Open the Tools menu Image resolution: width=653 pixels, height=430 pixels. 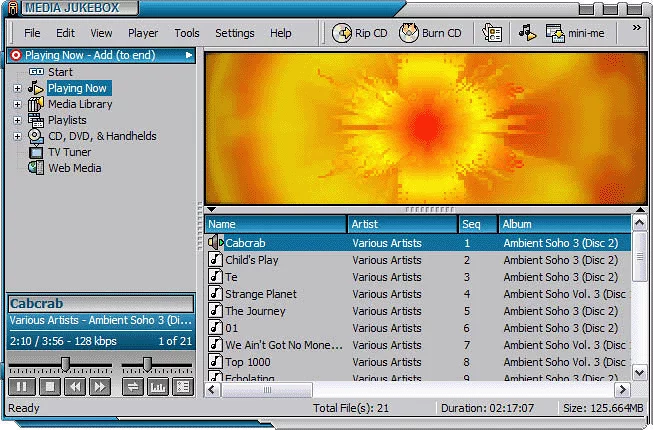(x=187, y=33)
